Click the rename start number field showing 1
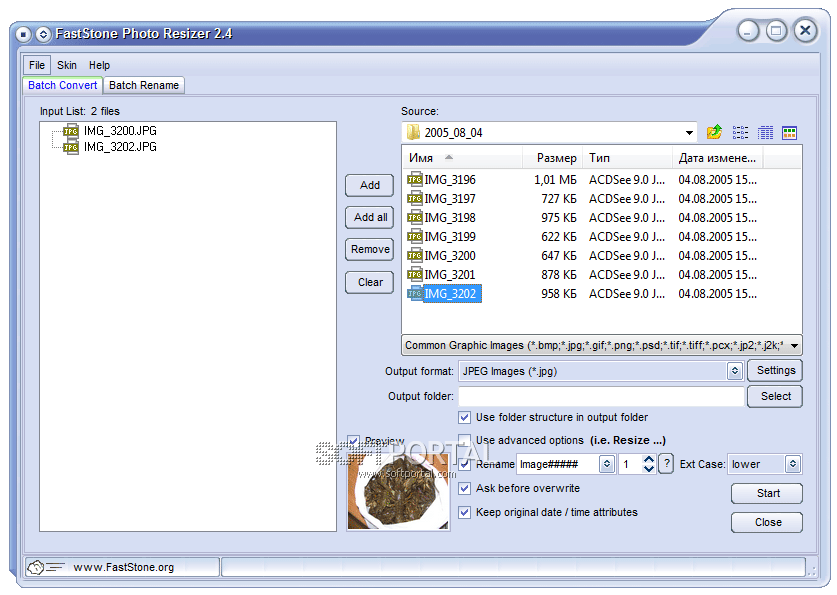Screen dimensions: 837x595 pos(630,464)
